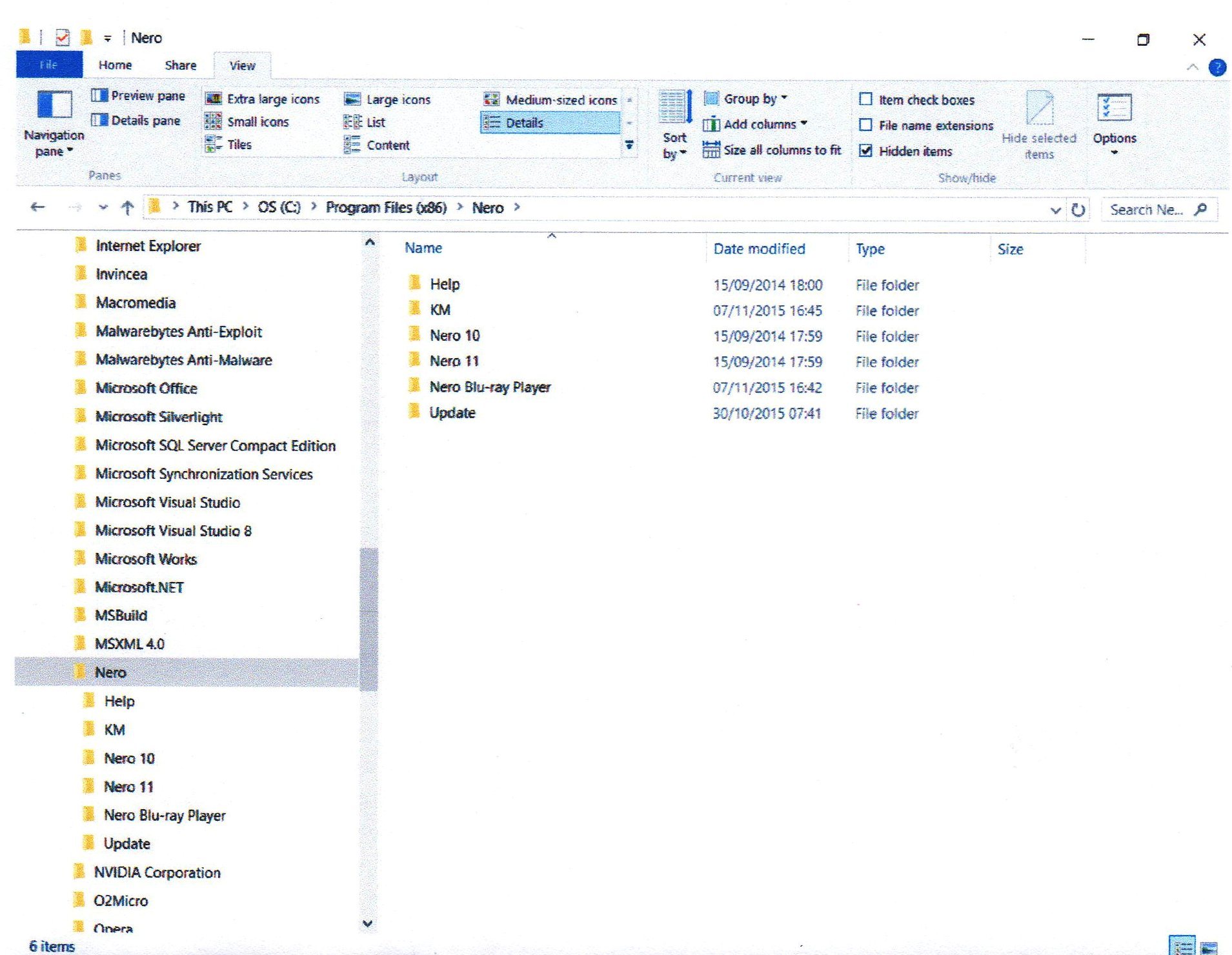
Task: Open the Add columns dropdown
Action: coord(755,124)
